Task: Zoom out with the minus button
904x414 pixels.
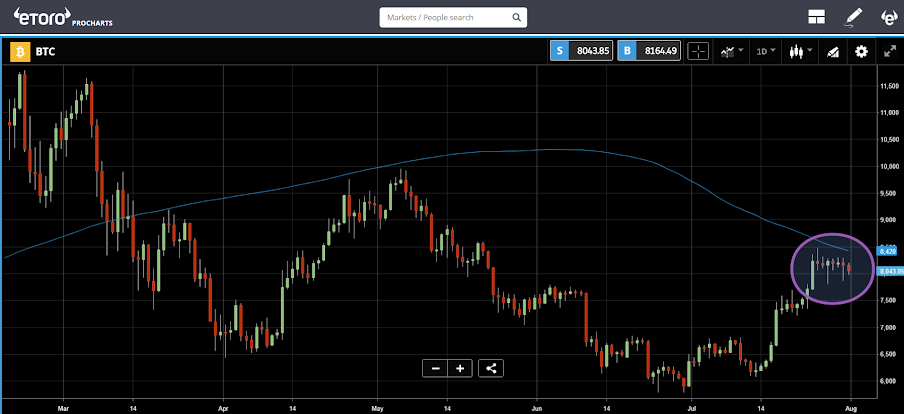Action: tap(435, 368)
